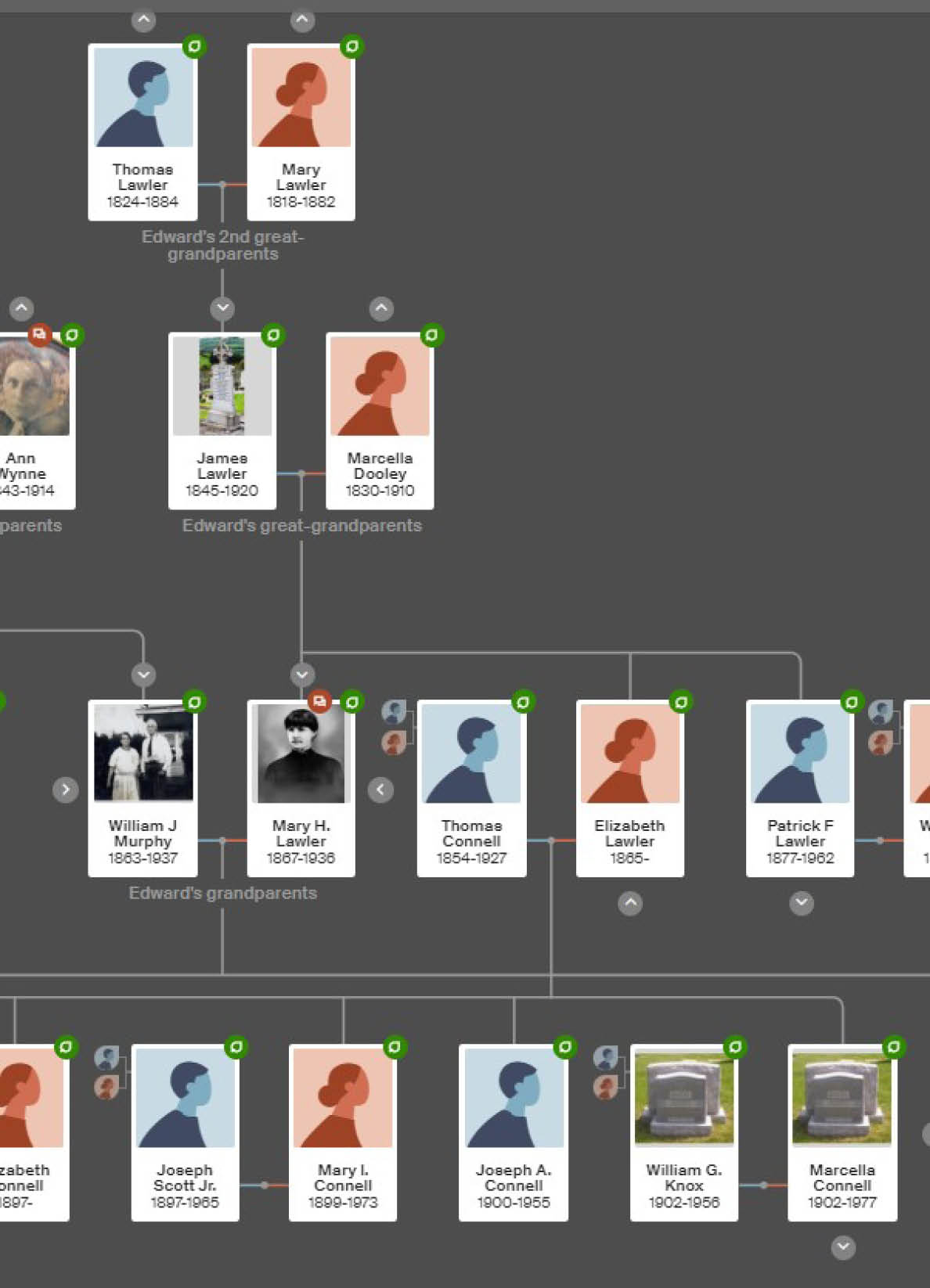This screenshot has height=1288, width=930.
Task: Click the green hint leaf on Thomas Lawler
Action: [x=193, y=47]
